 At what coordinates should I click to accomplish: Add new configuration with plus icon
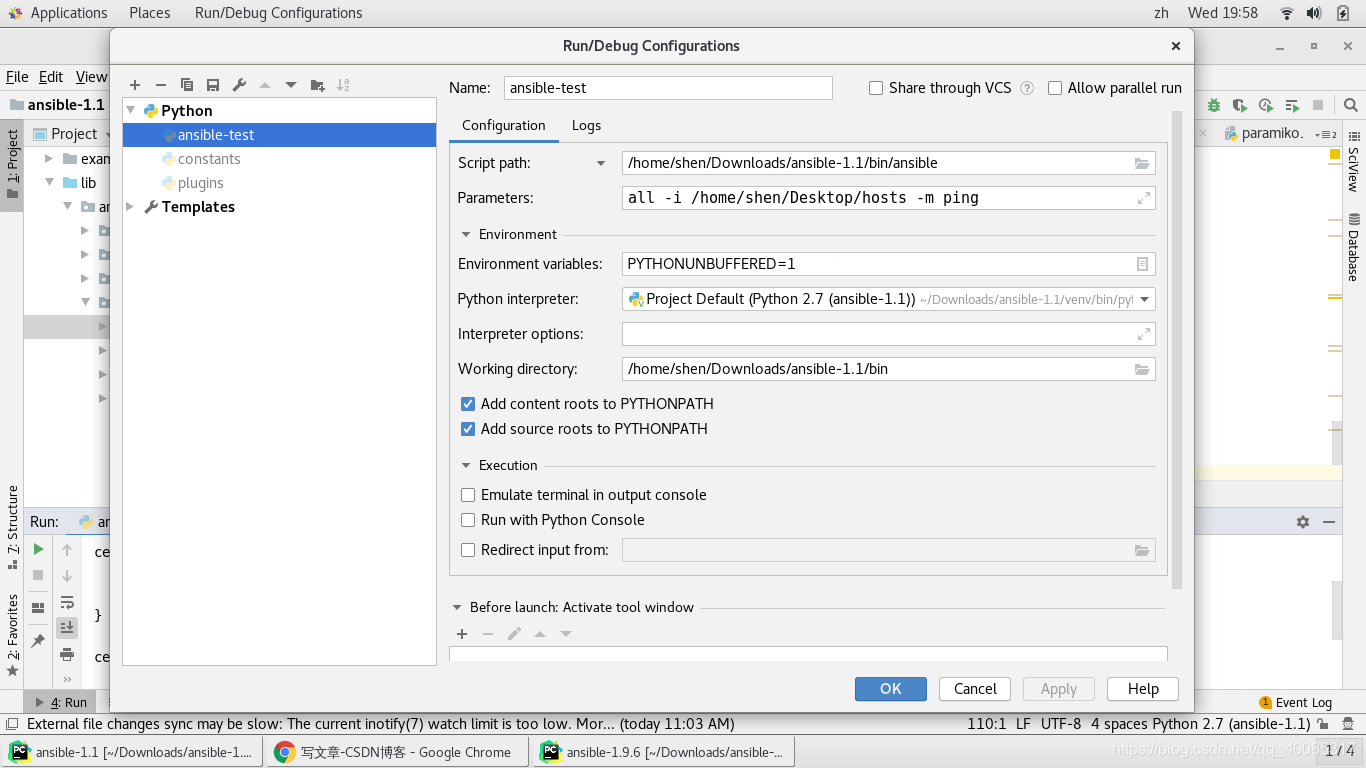point(135,85)
